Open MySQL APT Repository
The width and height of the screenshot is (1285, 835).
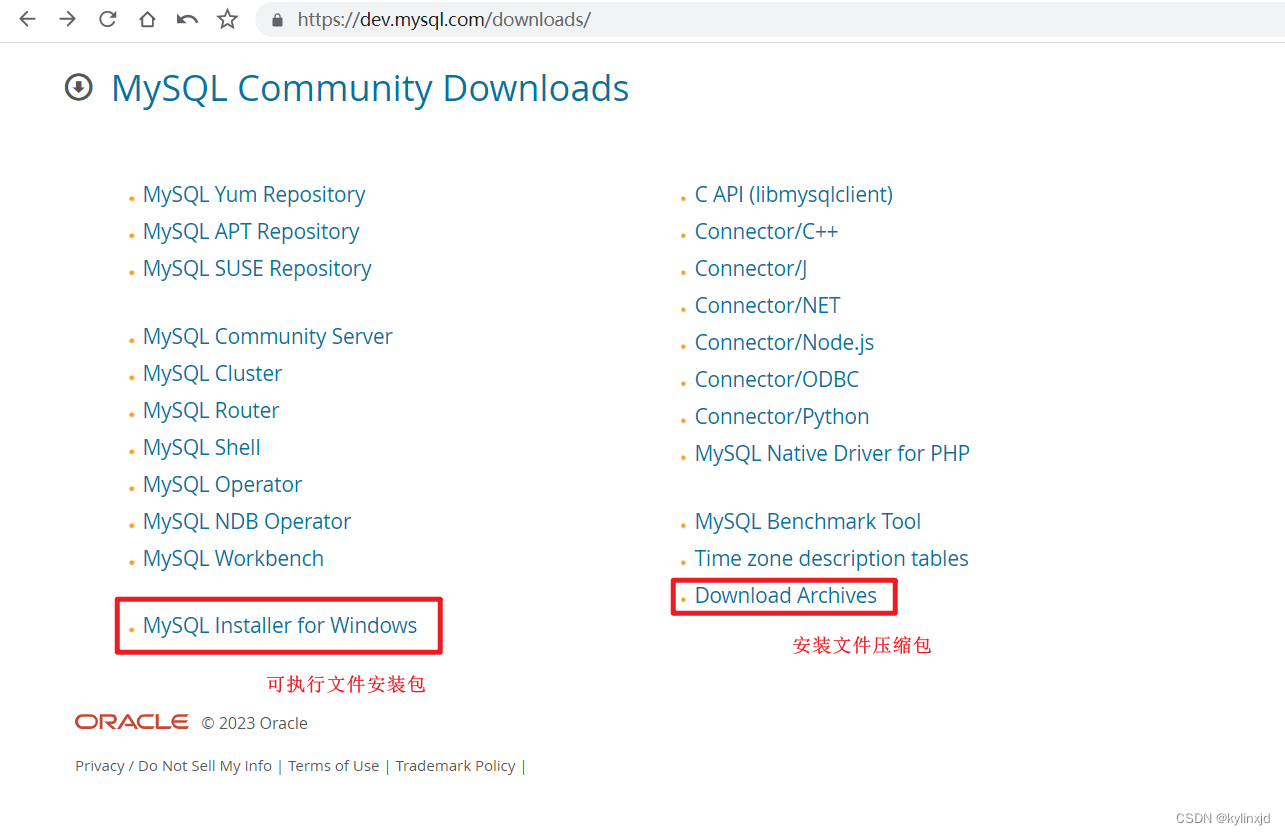pos(251,231)
